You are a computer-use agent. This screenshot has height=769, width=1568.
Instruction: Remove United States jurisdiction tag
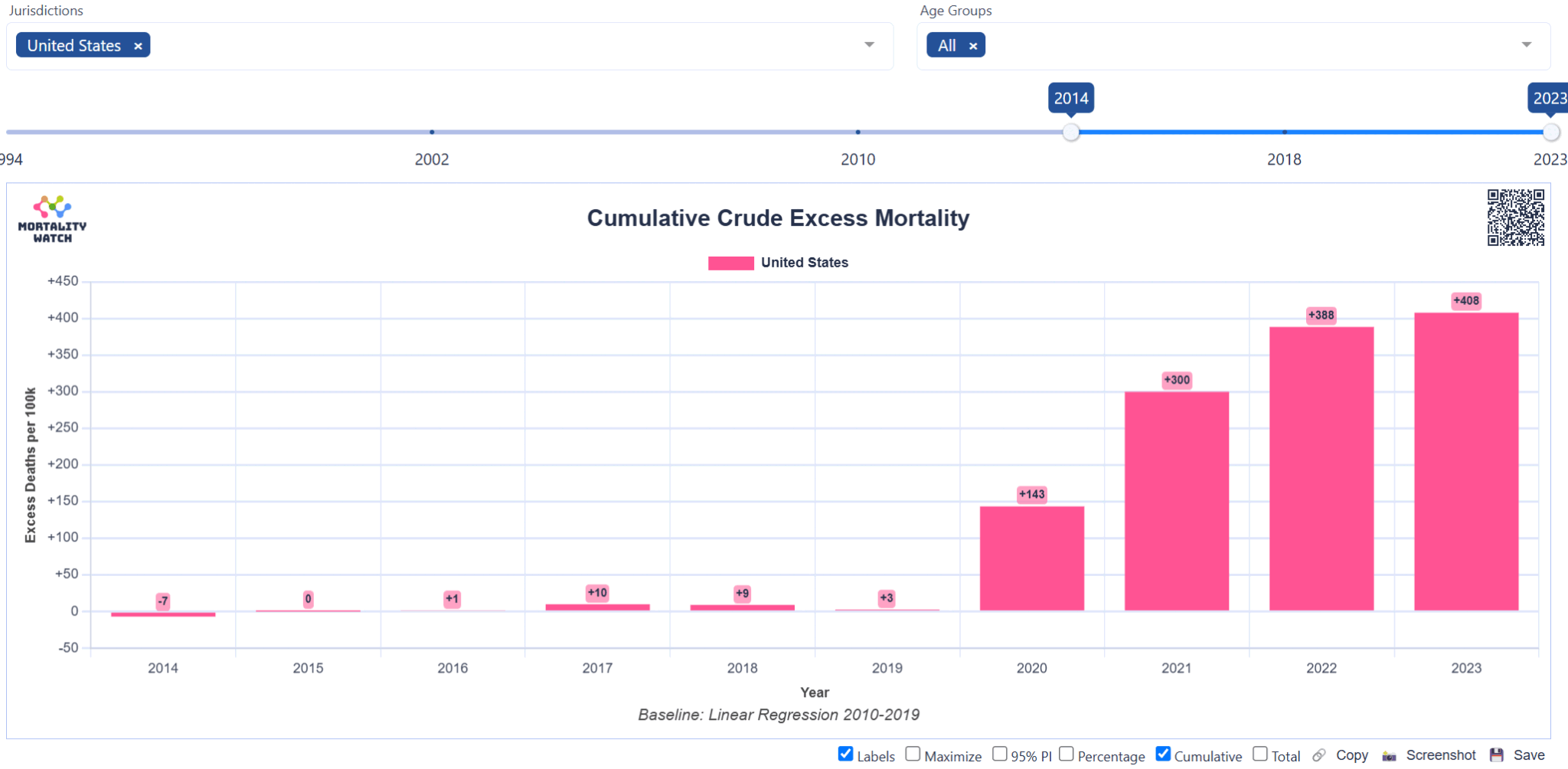click(x=139, y=46)
